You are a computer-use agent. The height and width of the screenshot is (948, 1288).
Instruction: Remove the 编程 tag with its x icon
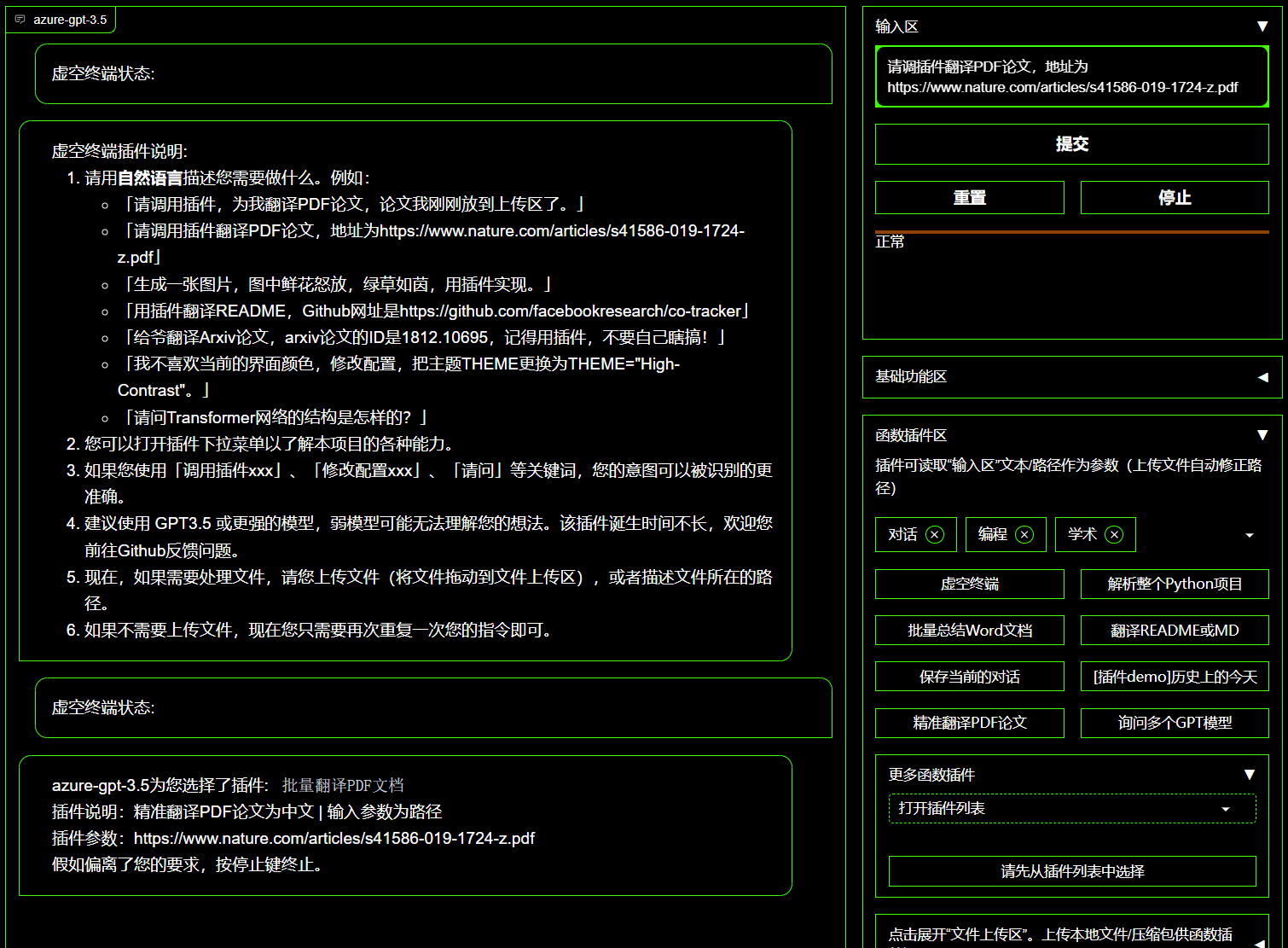1024,535
